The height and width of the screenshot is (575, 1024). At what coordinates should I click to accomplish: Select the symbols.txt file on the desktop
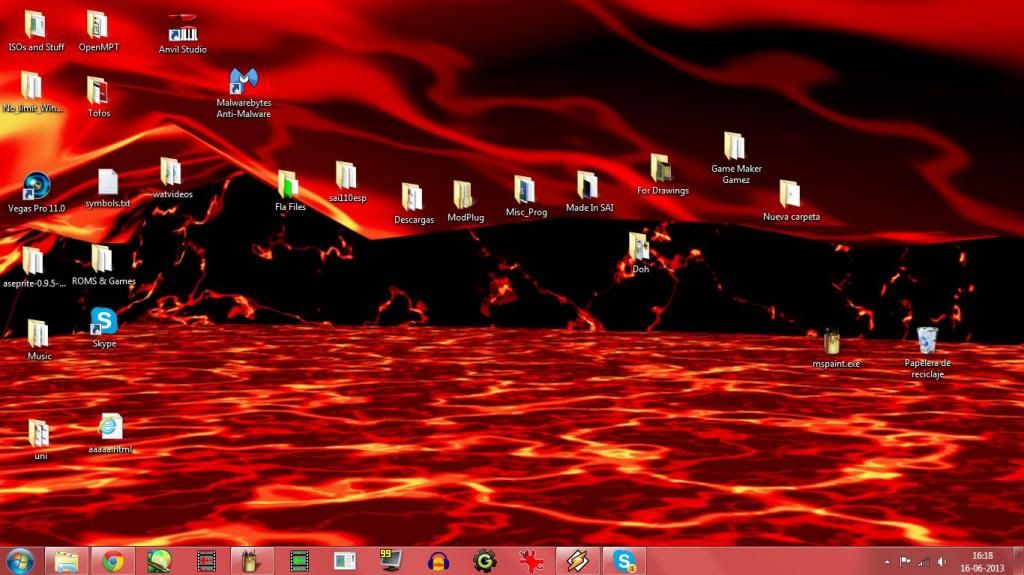[107, 183]
